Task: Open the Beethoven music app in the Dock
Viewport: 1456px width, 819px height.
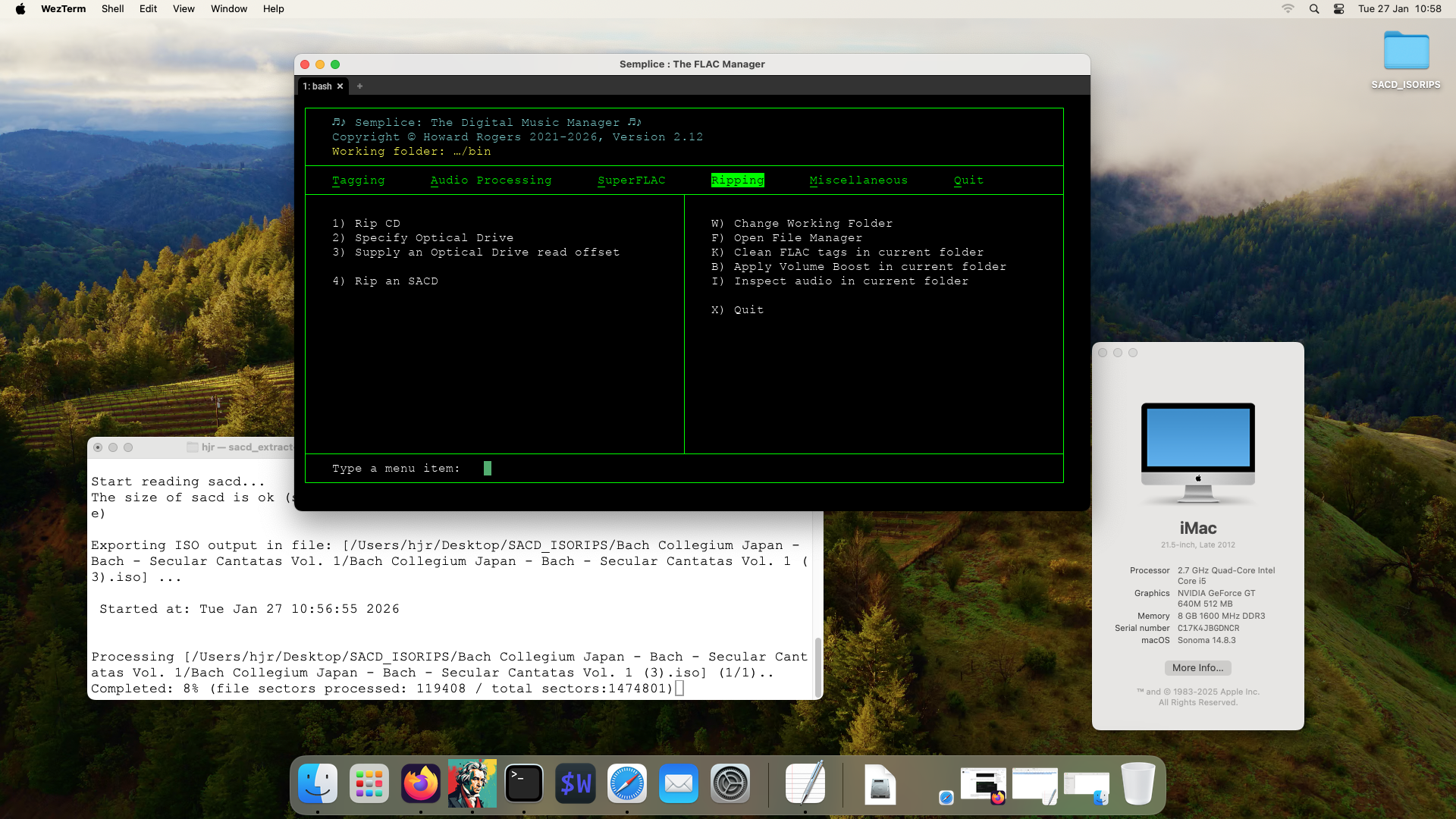Action: 472,783
